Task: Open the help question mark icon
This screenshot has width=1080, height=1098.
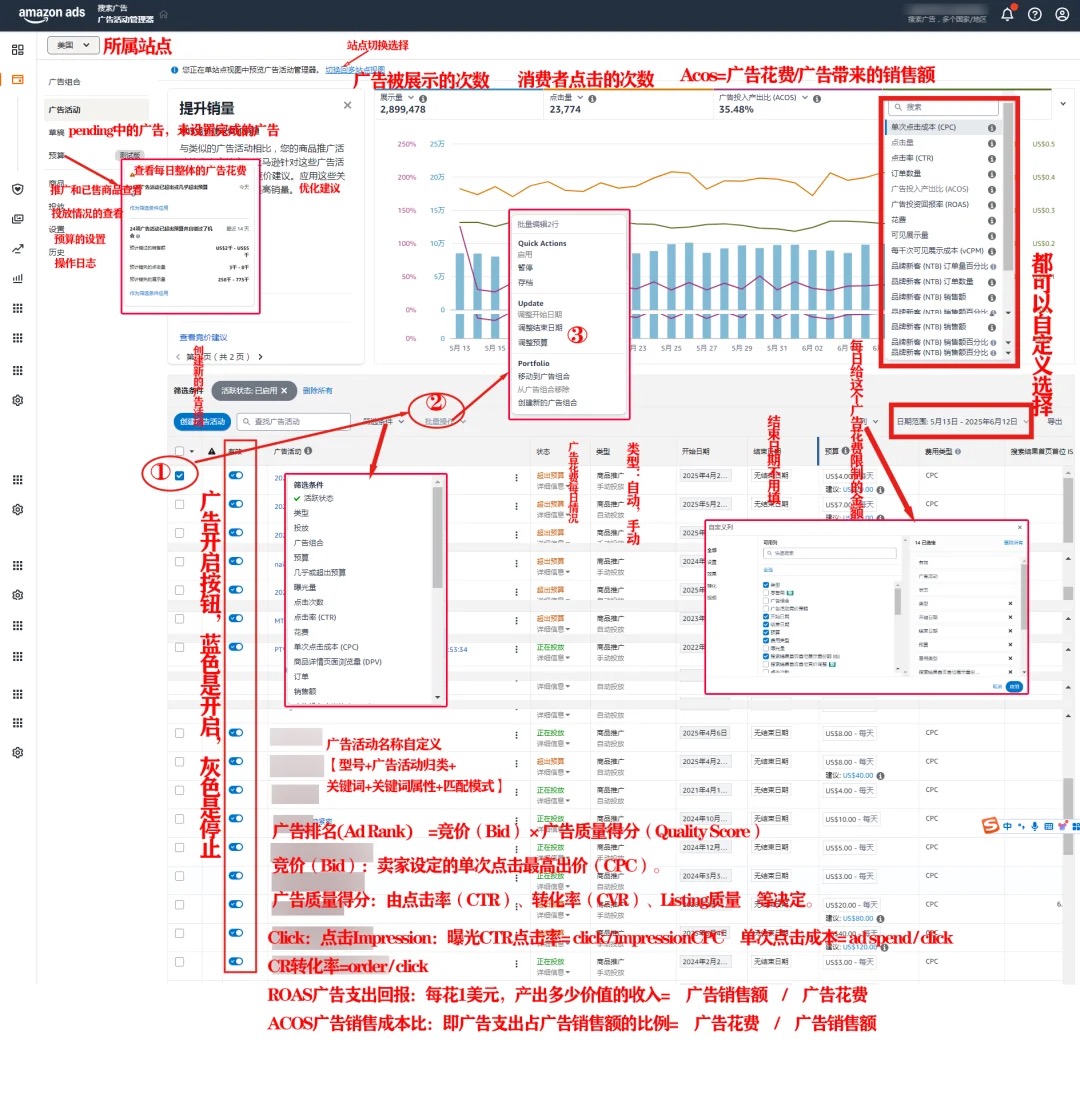Action: [1034, 14]
